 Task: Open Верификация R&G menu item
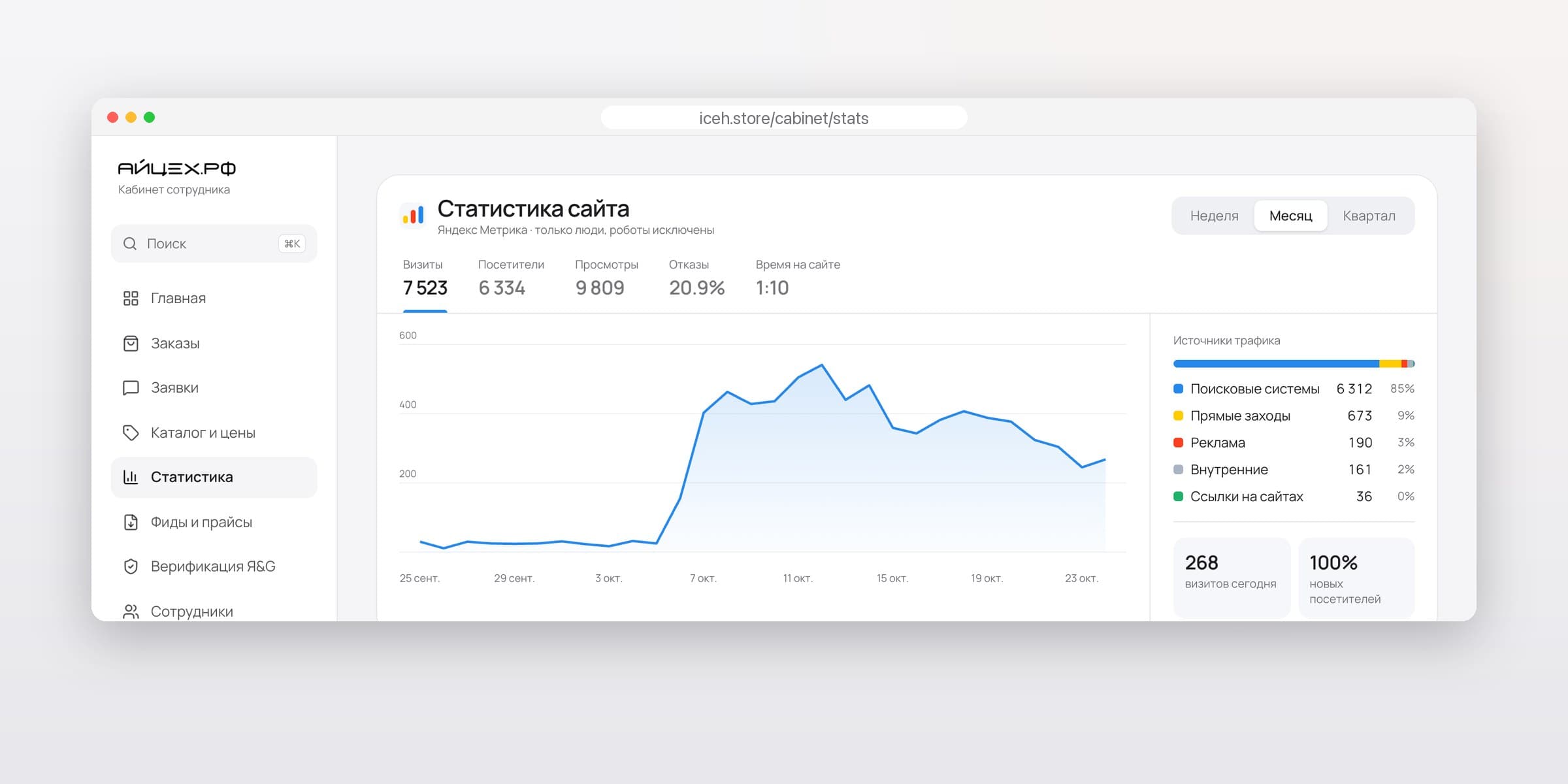point(214,566)
